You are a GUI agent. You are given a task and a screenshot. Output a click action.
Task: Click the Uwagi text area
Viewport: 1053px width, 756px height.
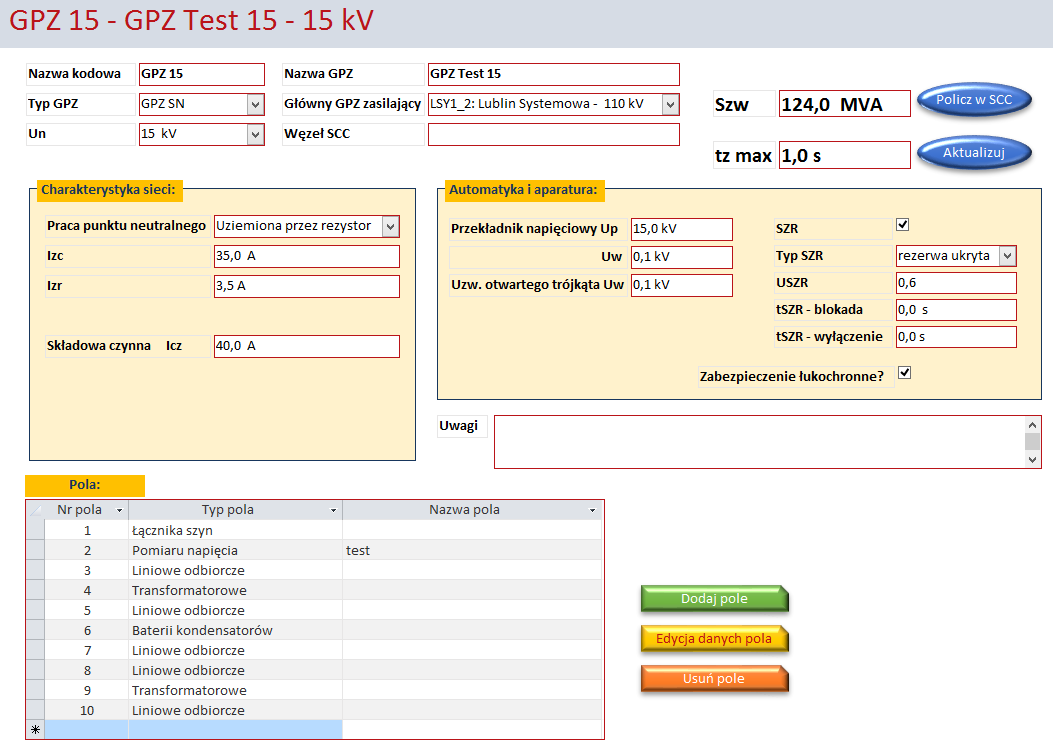[760, 442]
